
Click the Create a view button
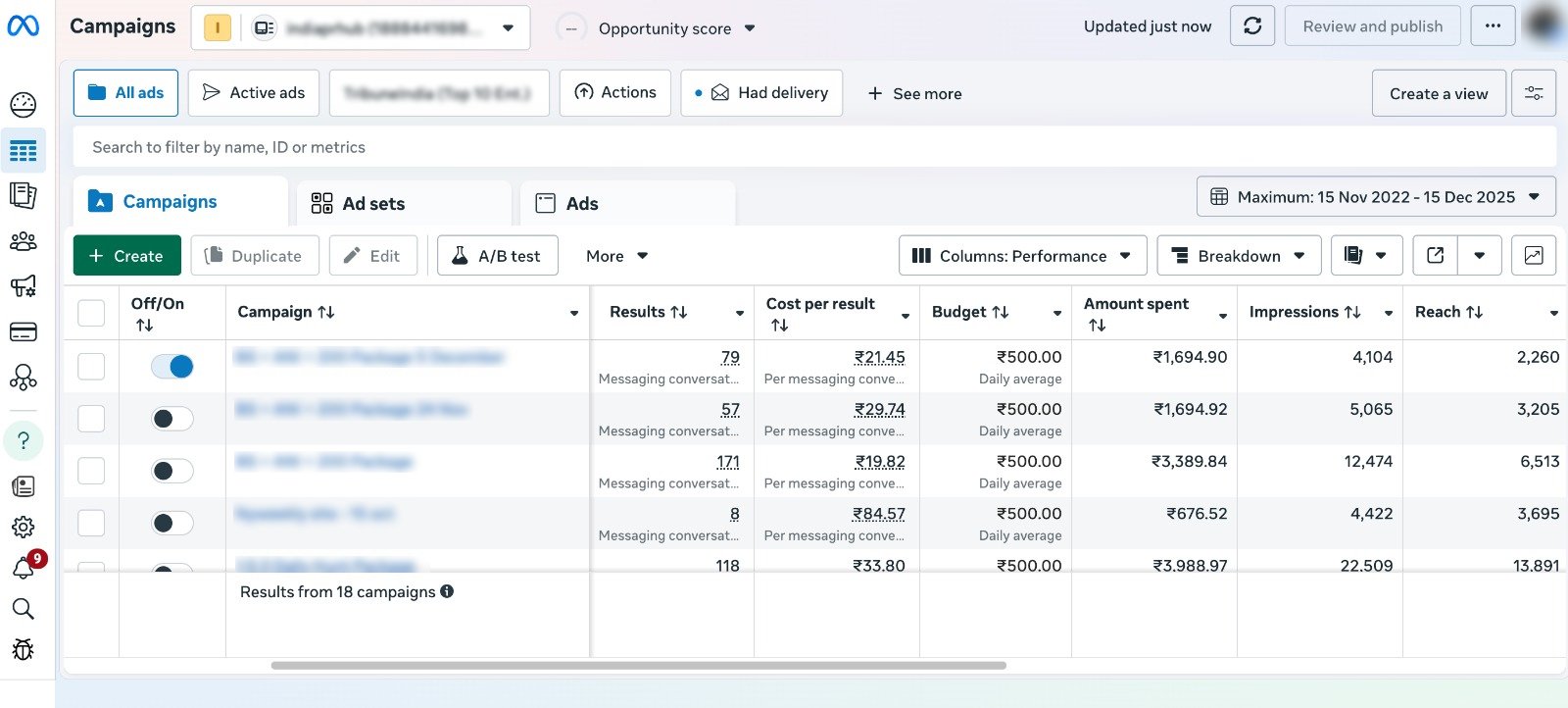coord(1438,94)
